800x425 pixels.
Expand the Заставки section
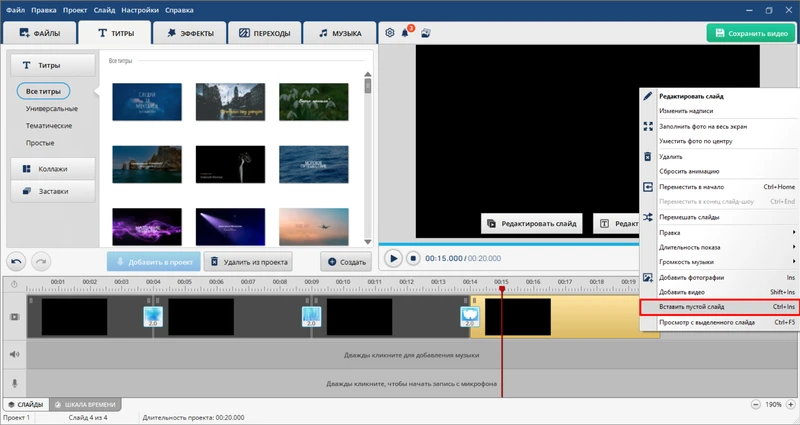(x=53, y=191)
